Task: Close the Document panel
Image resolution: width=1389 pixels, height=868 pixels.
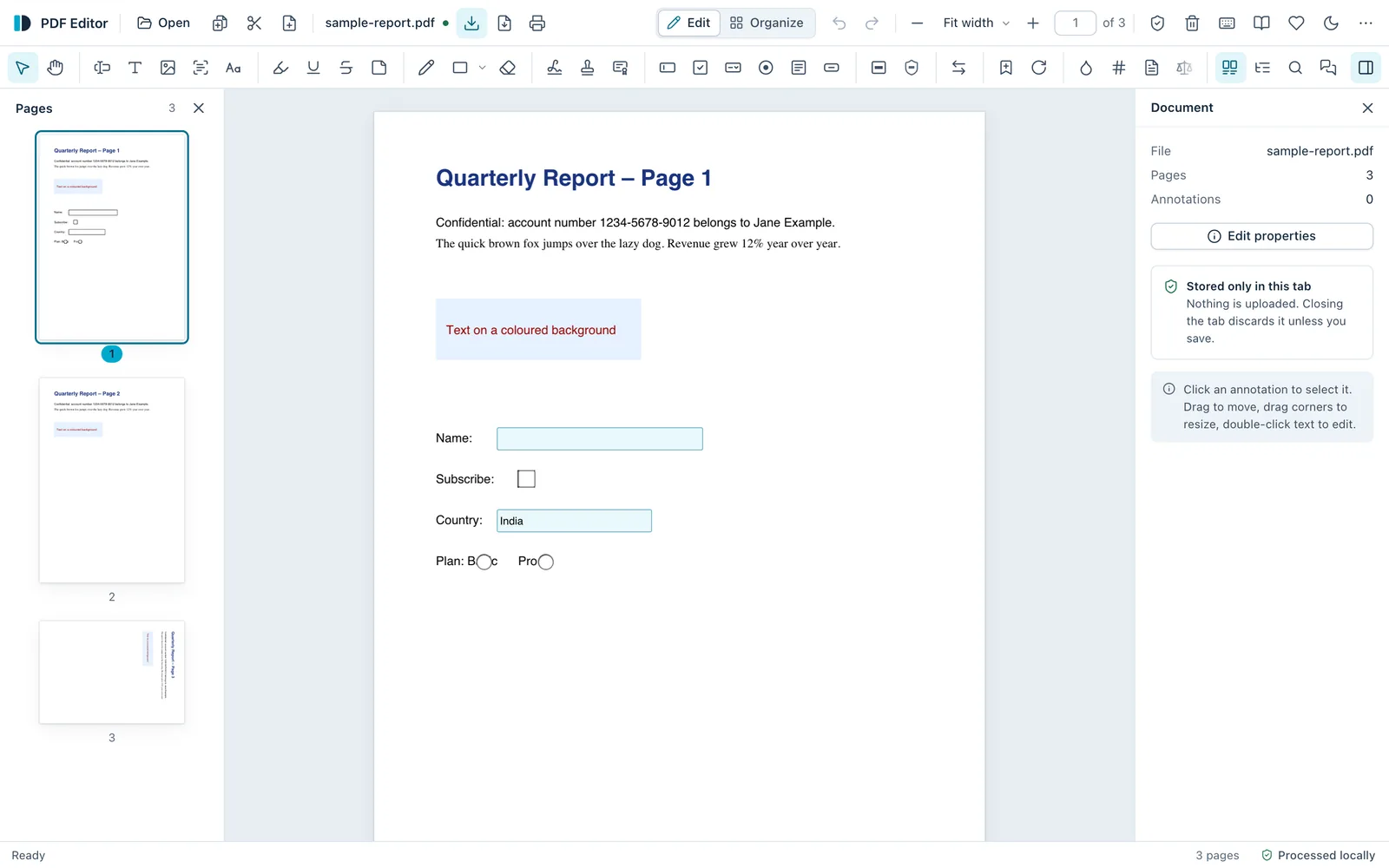Action: click(1367, 108)
